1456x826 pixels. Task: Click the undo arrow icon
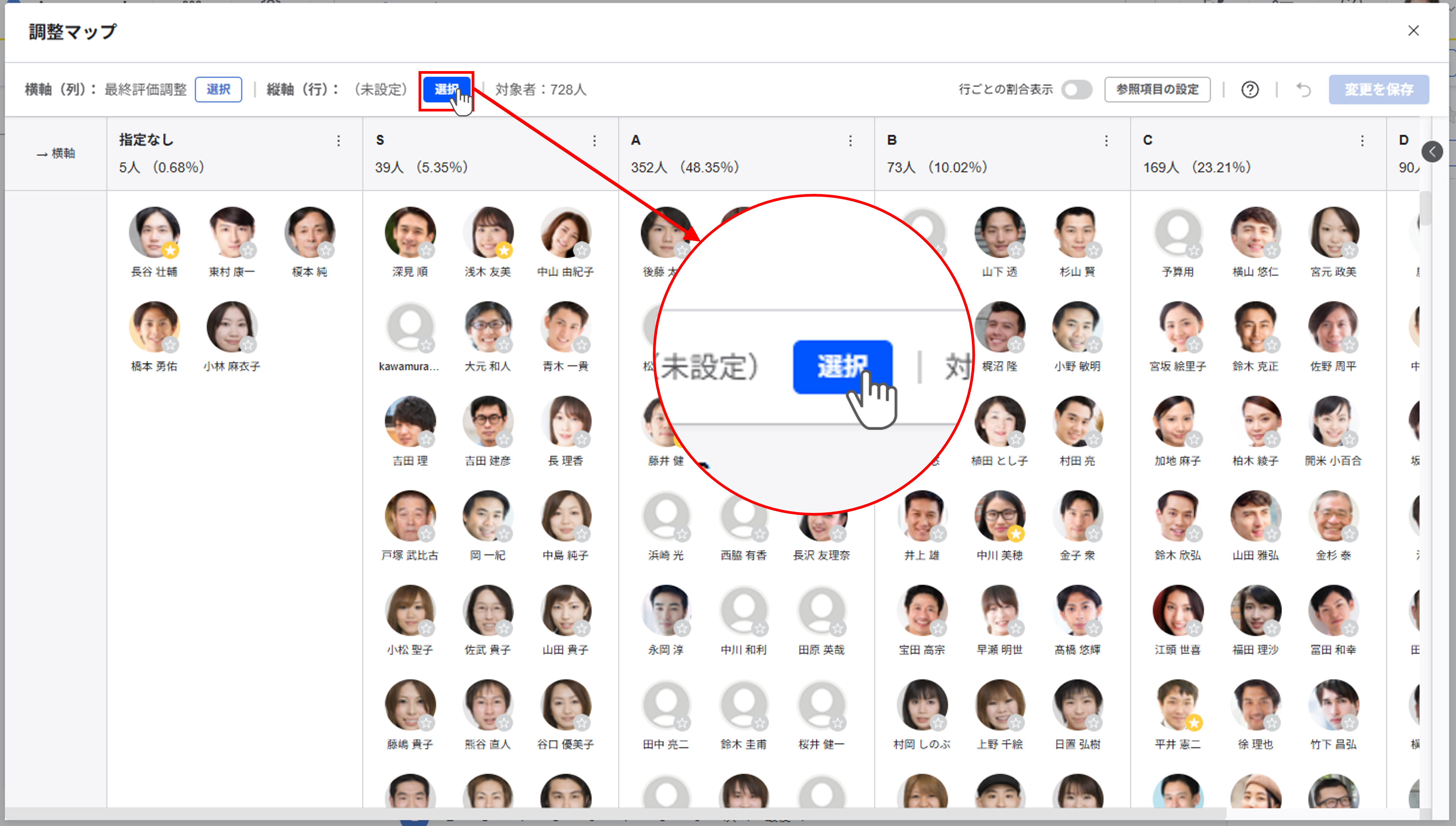[1303, 90]
